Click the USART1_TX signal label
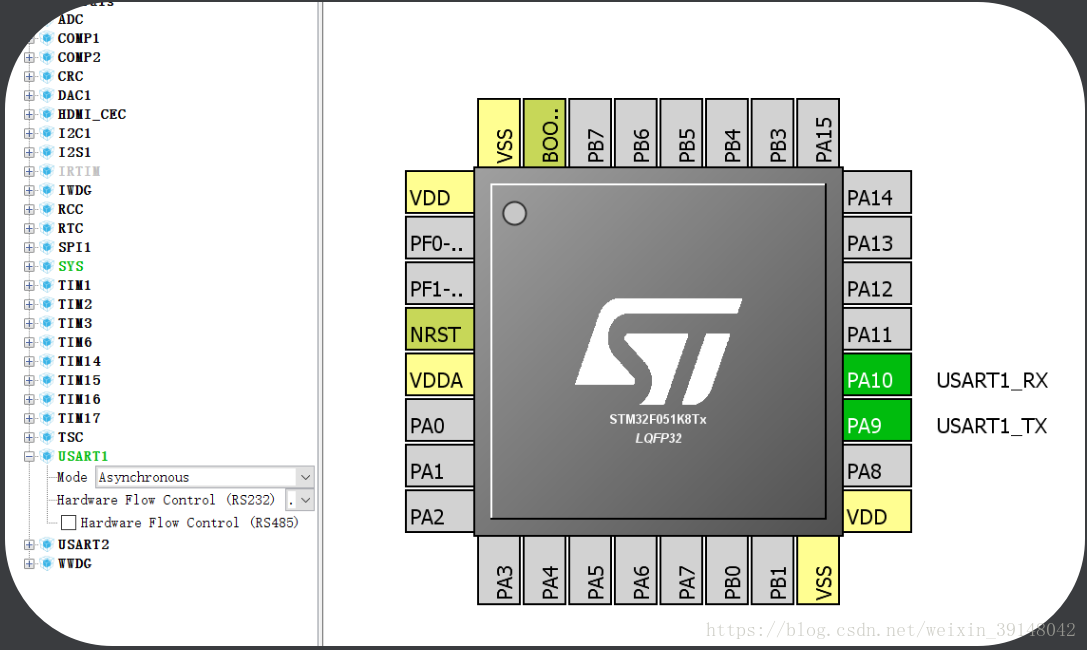Screen dimensions: 1087x650 (992, 426)
